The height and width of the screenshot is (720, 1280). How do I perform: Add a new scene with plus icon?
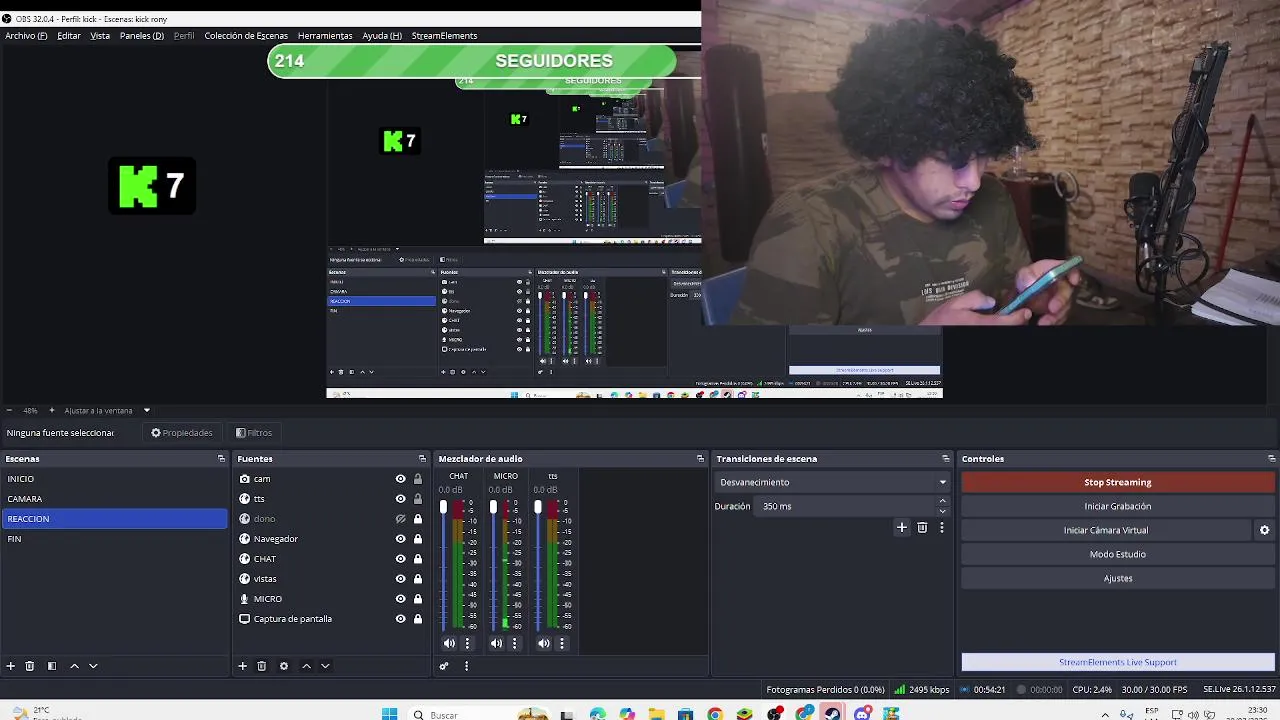11,666
